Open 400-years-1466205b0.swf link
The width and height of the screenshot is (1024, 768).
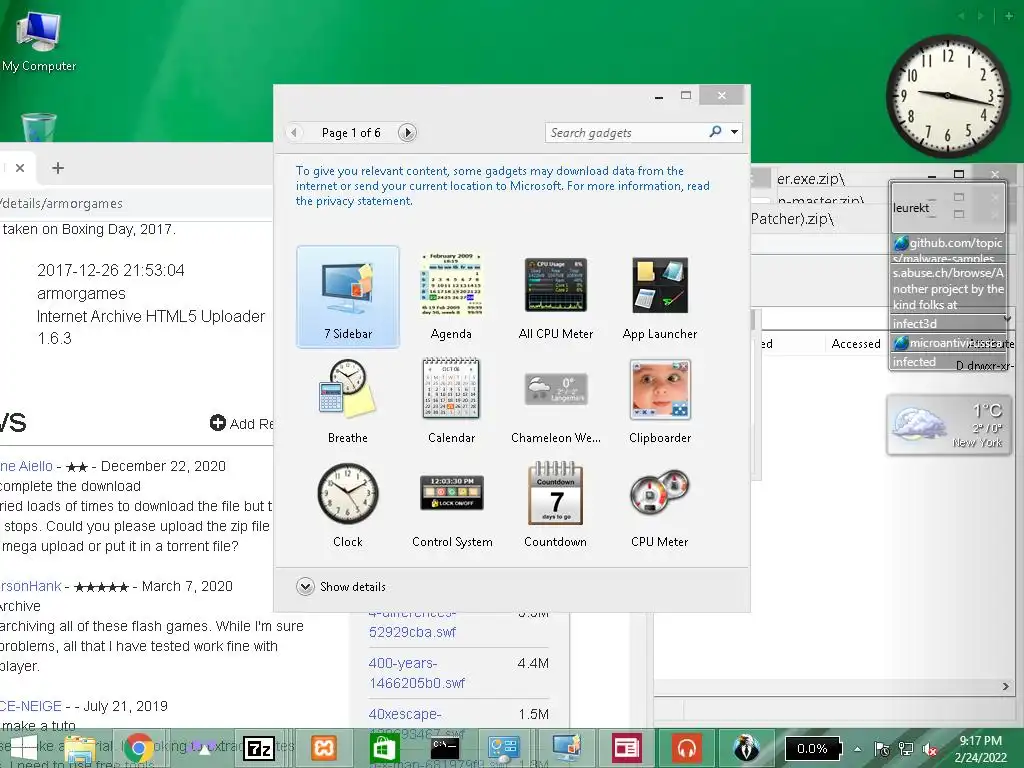pos(417,673)
